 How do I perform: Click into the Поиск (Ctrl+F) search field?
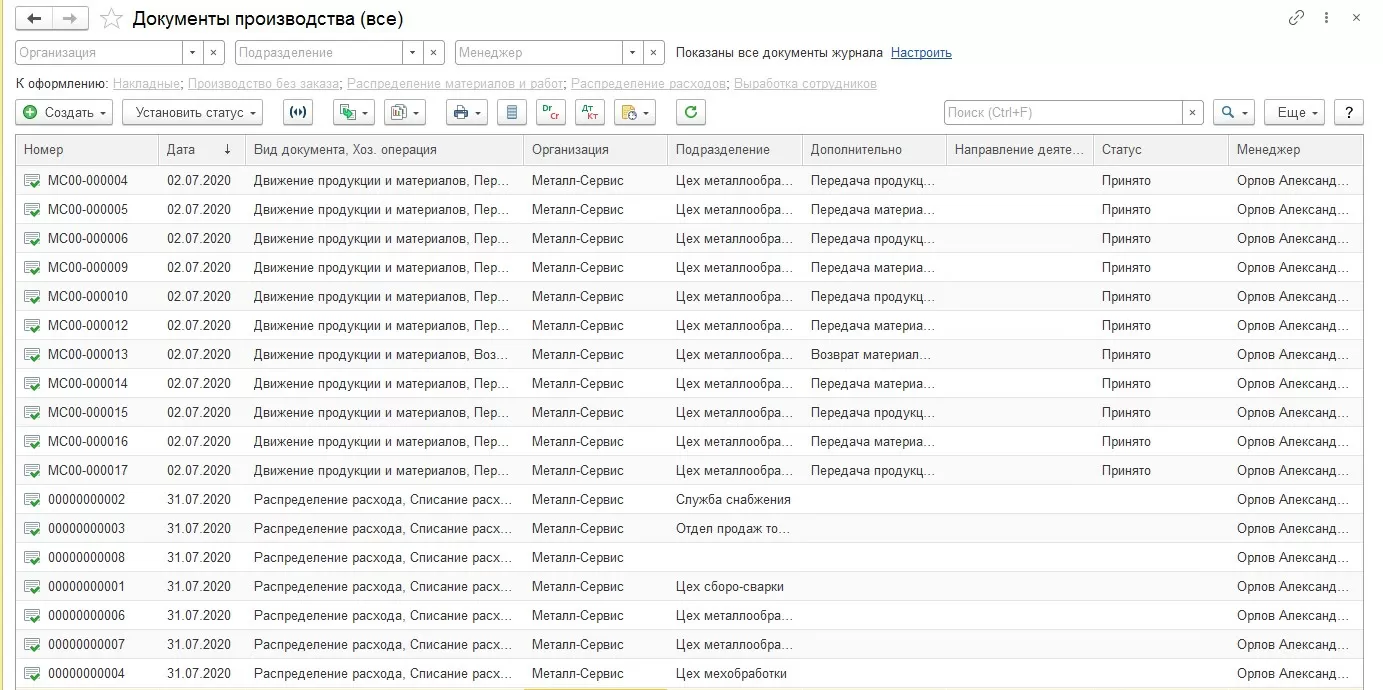coord(1062,113)
